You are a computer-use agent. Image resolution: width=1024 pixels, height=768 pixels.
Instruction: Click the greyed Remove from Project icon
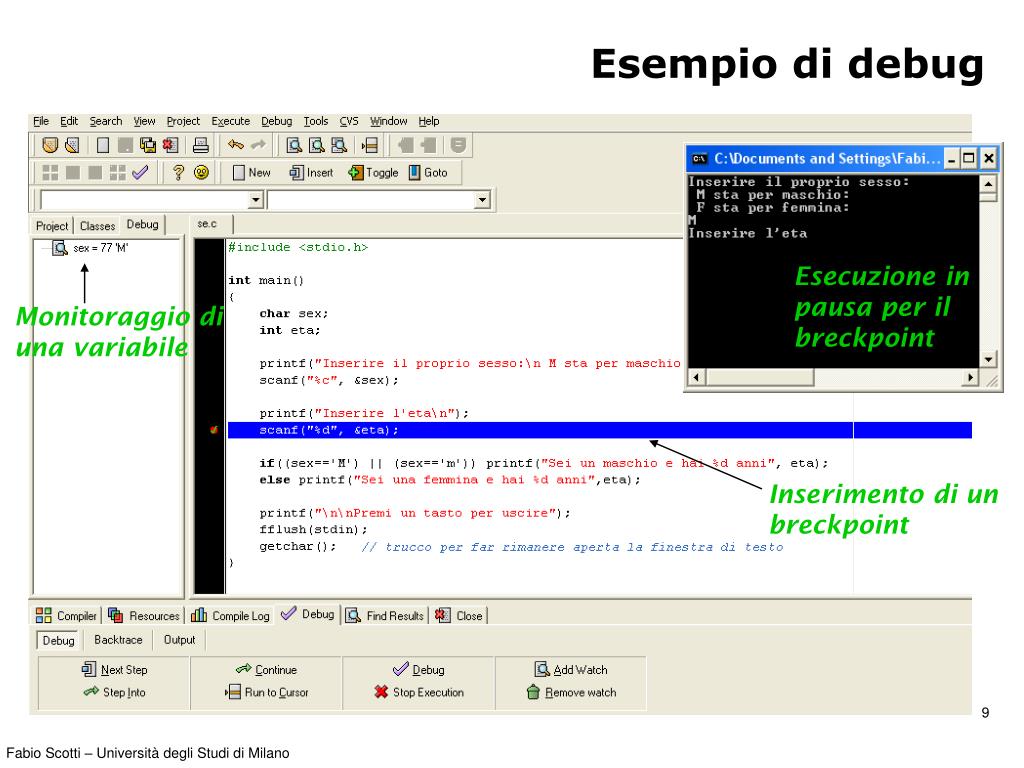[428, 145]
